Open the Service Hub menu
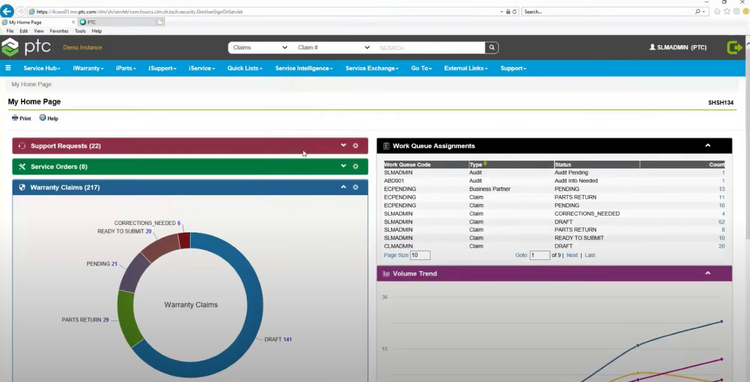Image resolution: width=750 pixels, height=382 pixels. 42,68
